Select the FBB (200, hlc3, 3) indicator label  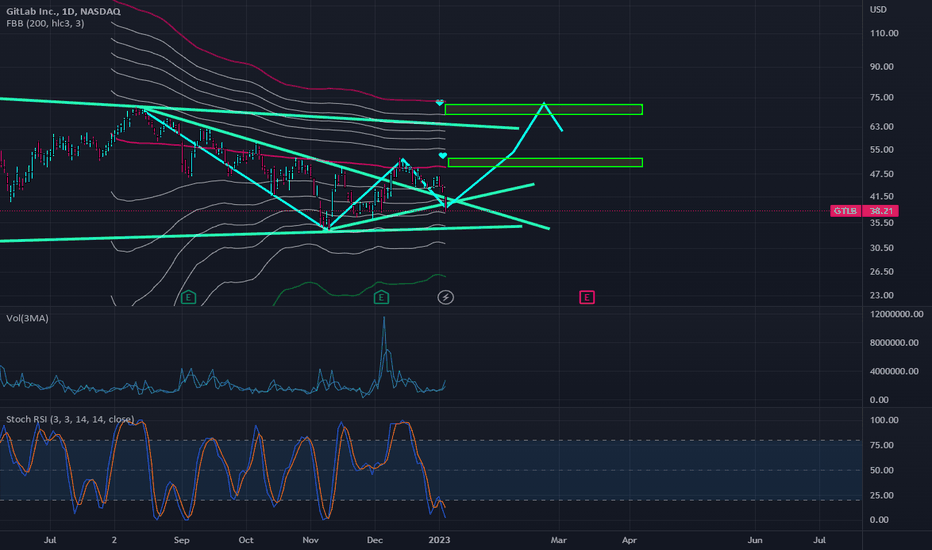[x=45, y=24]
